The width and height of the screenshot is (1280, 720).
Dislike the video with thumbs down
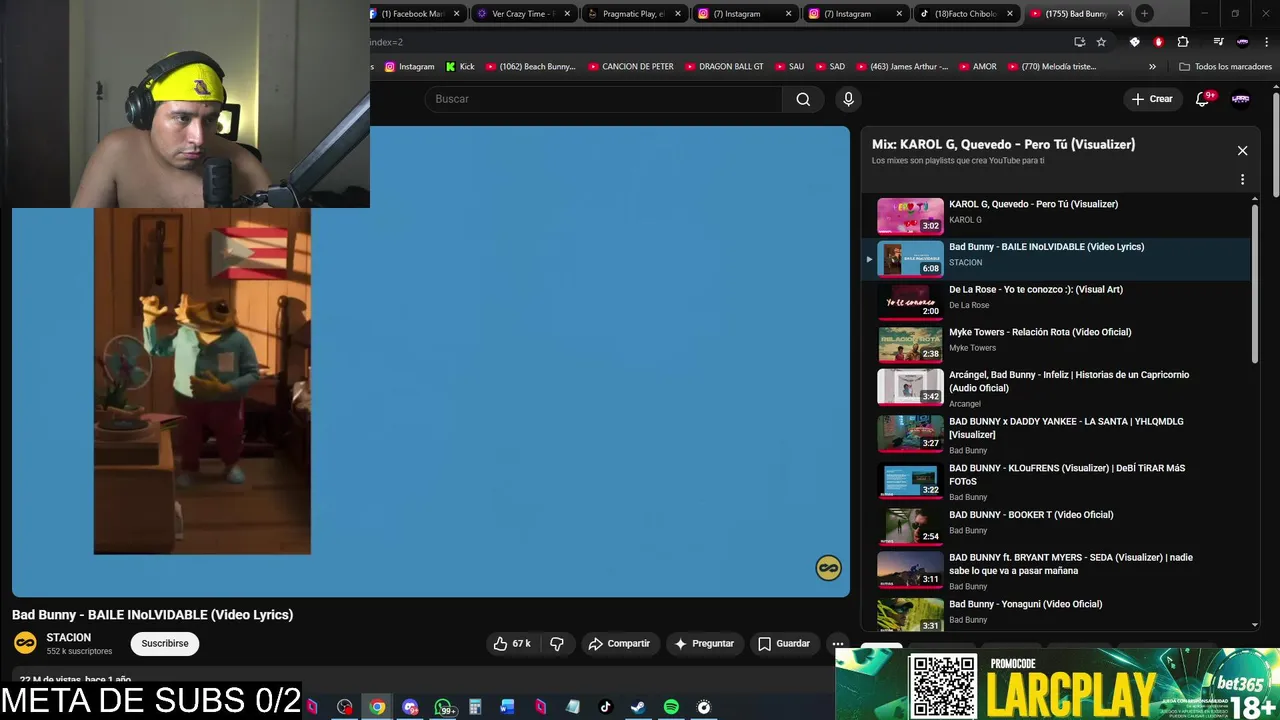point(557,644)
